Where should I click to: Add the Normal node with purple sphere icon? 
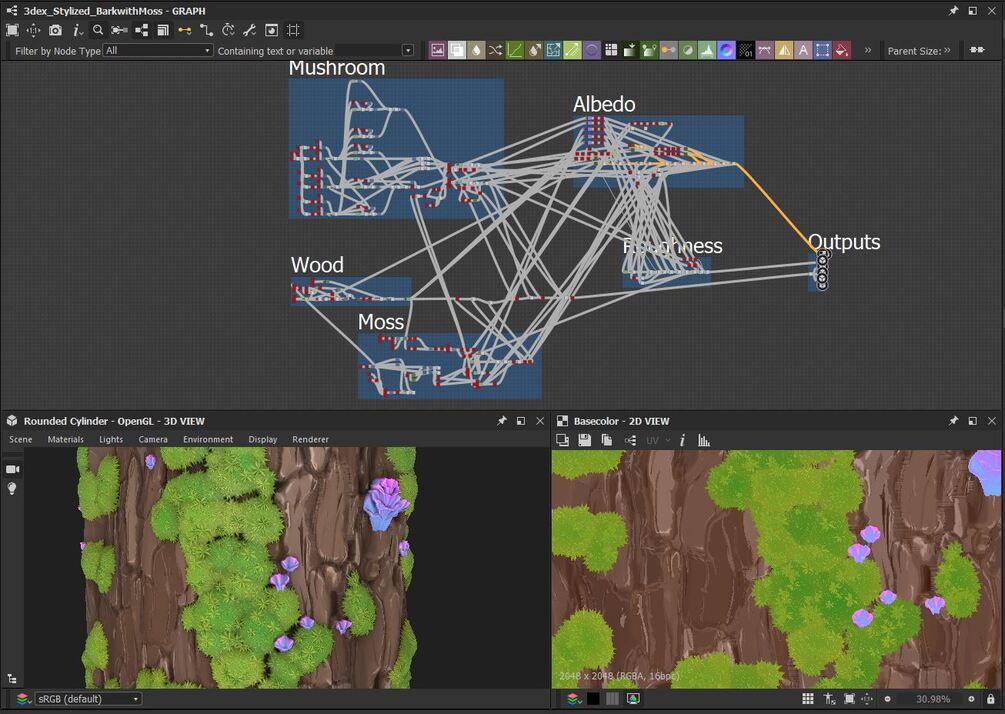coord(726,50)
